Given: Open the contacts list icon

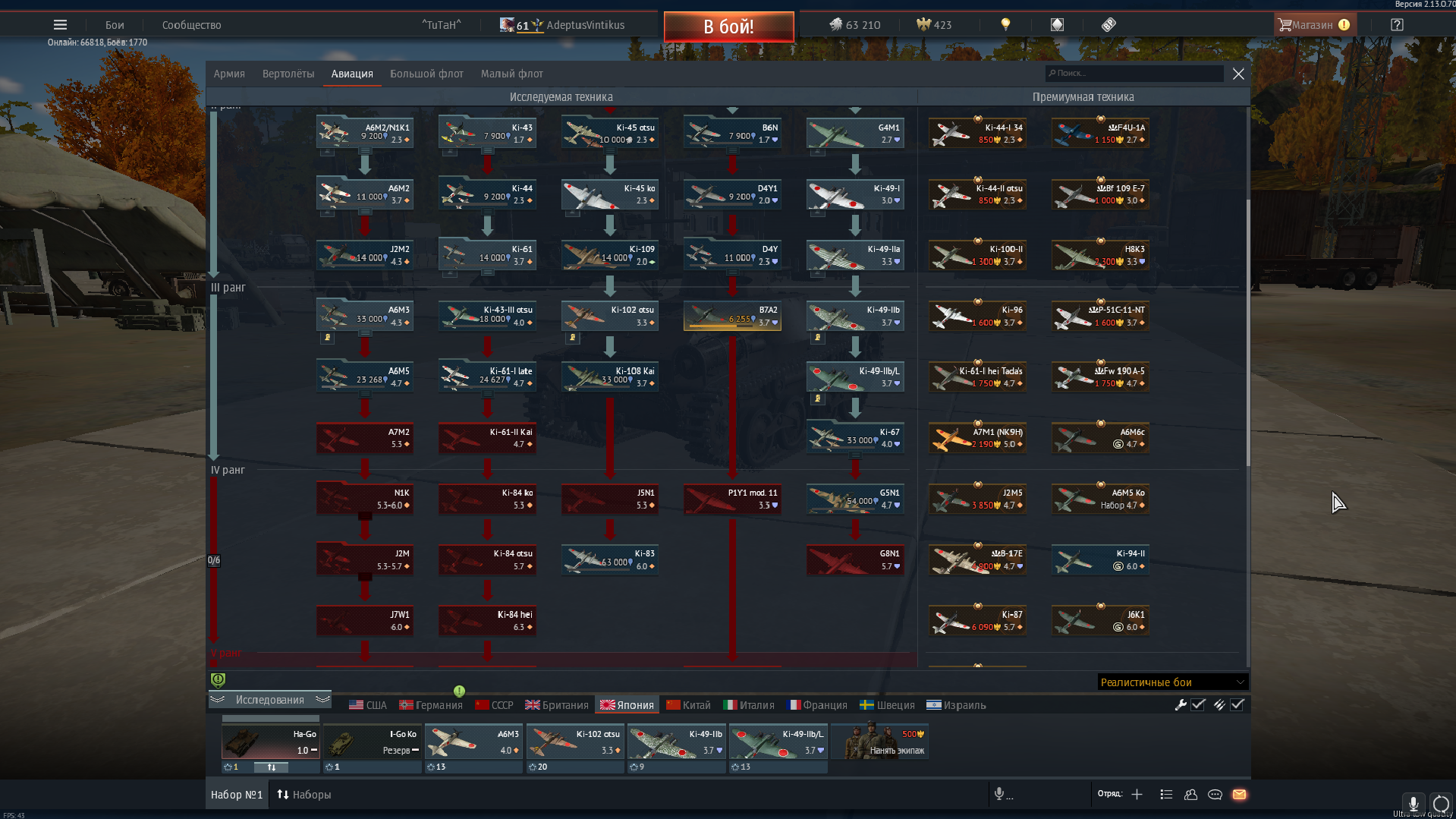Looking at the screenshot, I should (1166, 794).
